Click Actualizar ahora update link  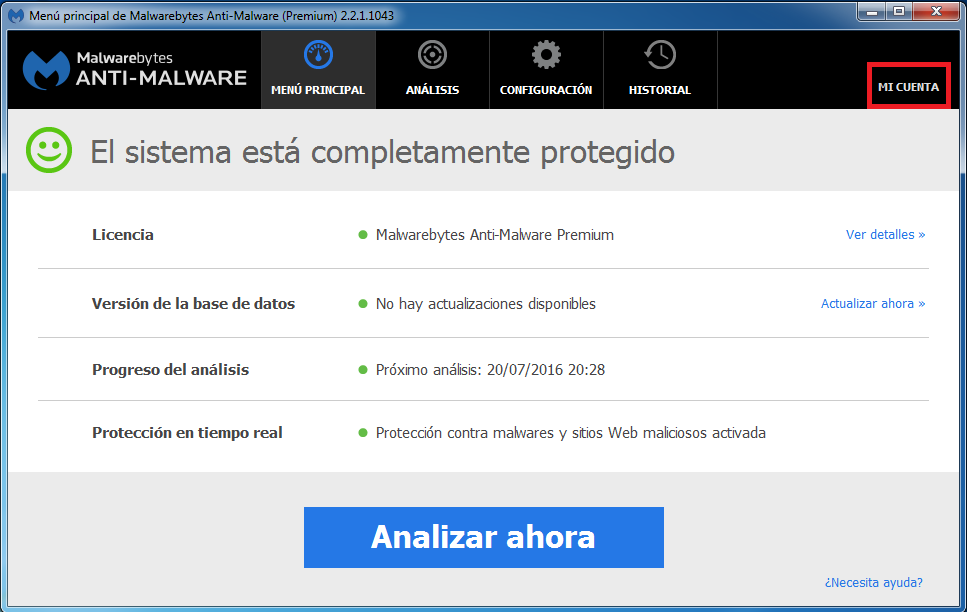tap(873, 304)
